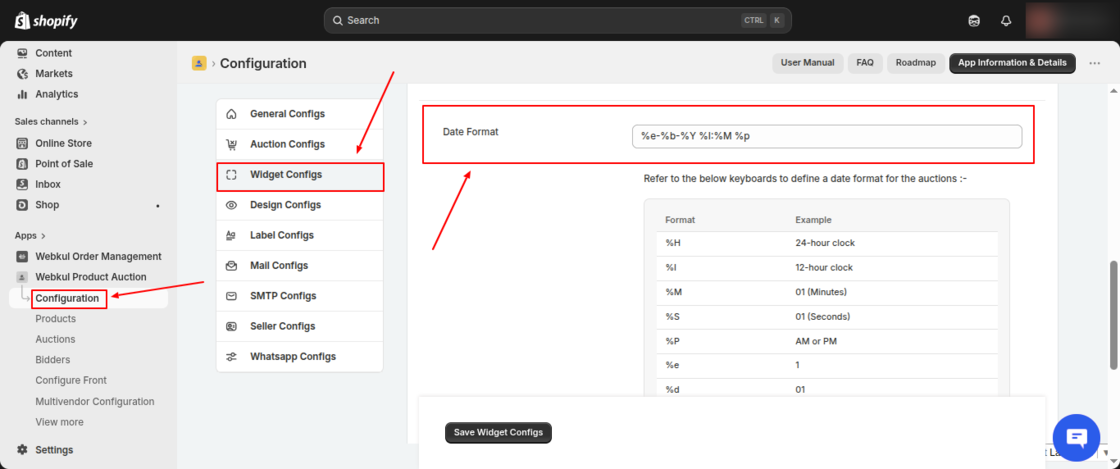Click the Design Configs eye icon
The width and height of the screenshot is (1120, 469).
tap(231, 205)
